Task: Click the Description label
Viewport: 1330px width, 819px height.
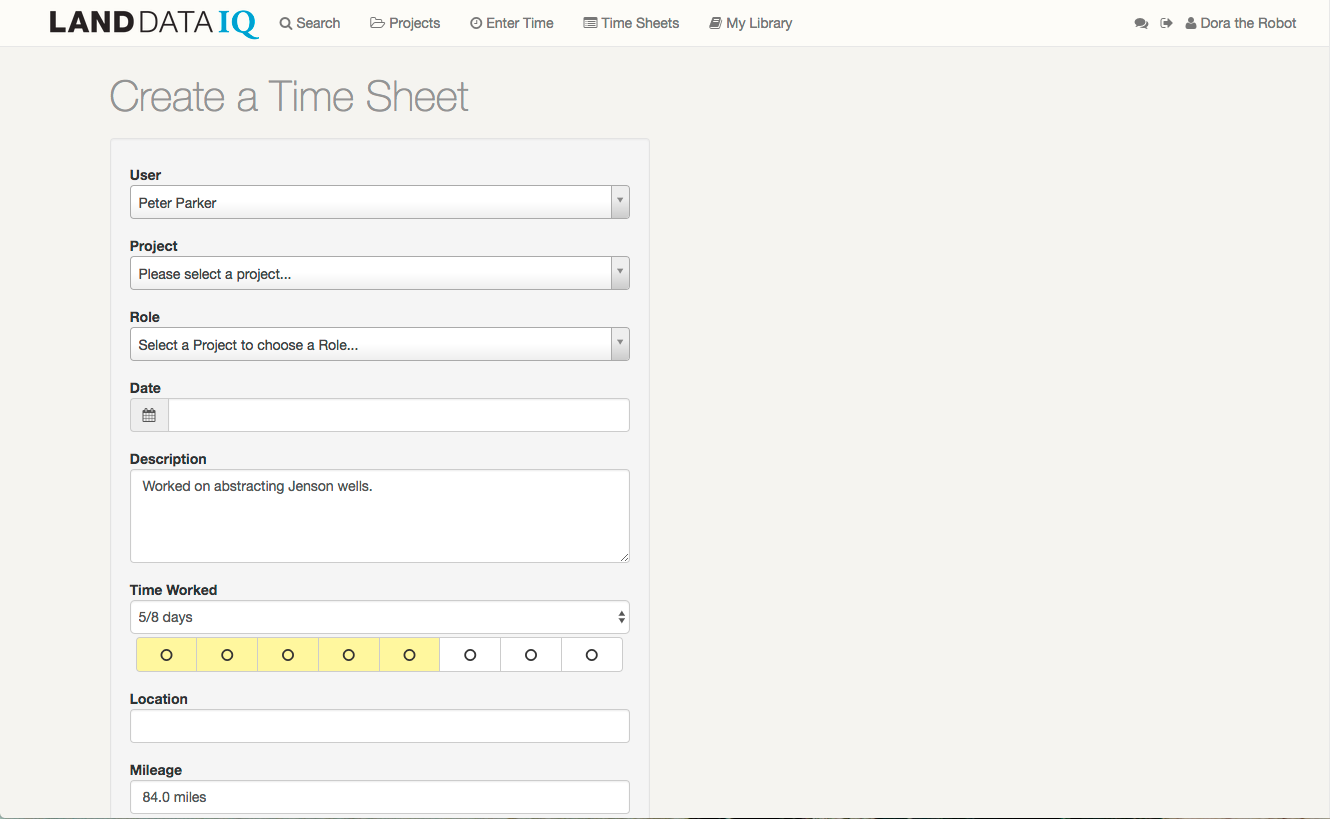Action: (x=168, y=459)
